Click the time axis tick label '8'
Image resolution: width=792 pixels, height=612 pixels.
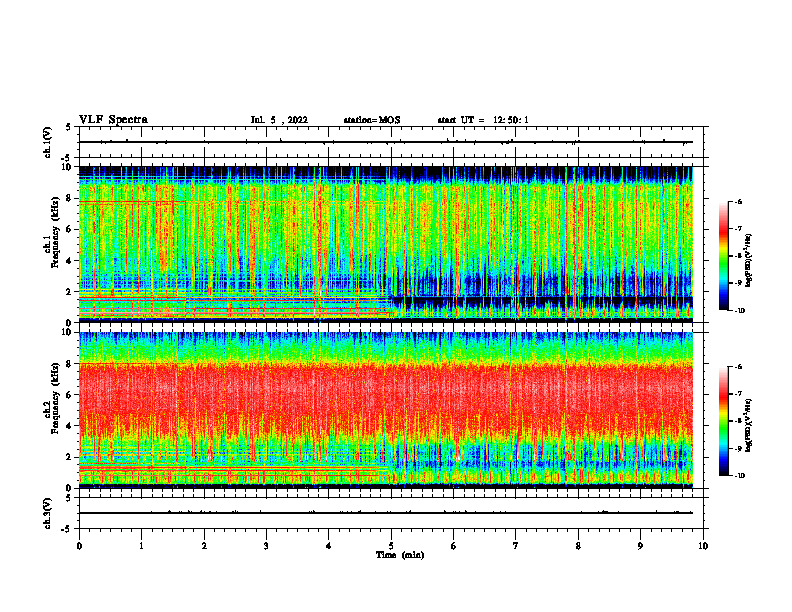578,546
